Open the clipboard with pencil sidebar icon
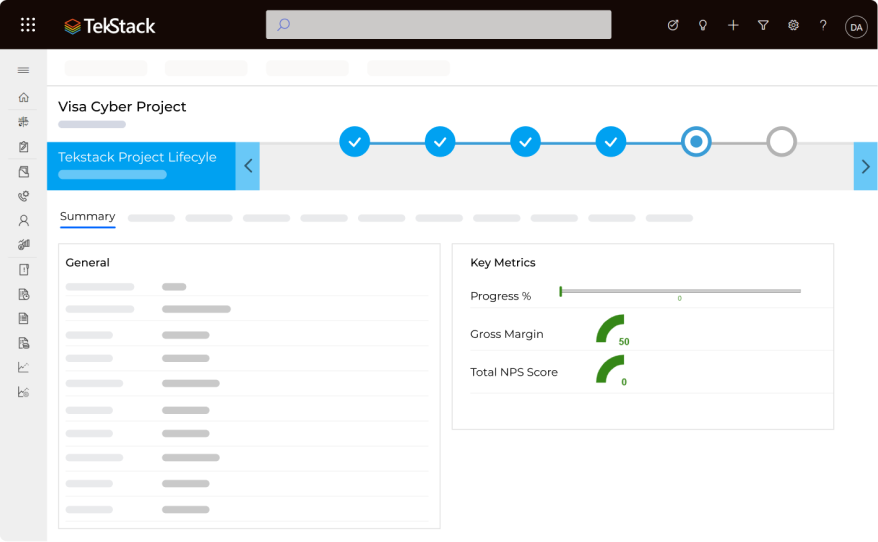This screenshot has width=878, height=542. point(24,147)
